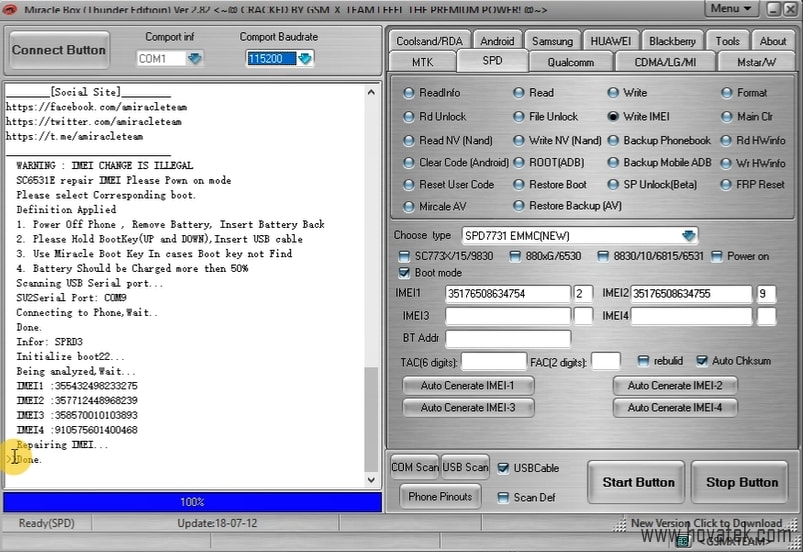Click the Start Button
The height and width of the screenshot is (552, 803).
[x=636, y=482]
